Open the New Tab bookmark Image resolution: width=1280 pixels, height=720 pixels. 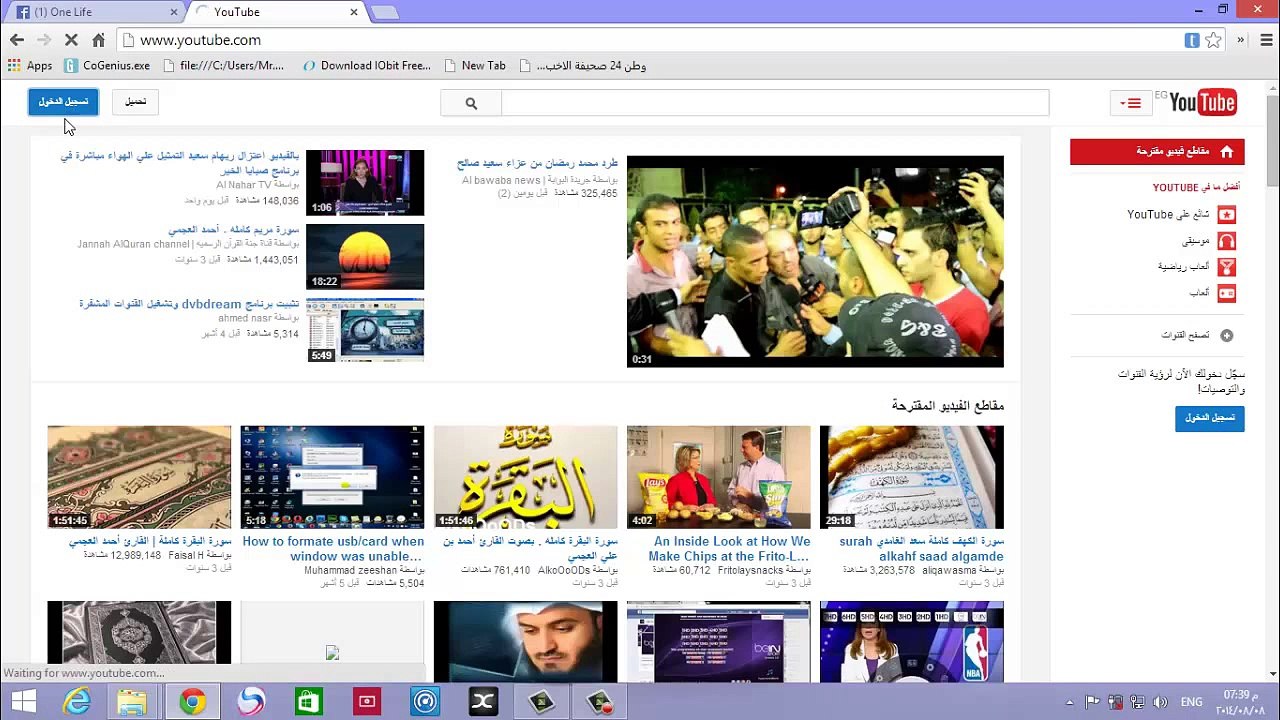[x=474, y=66]
